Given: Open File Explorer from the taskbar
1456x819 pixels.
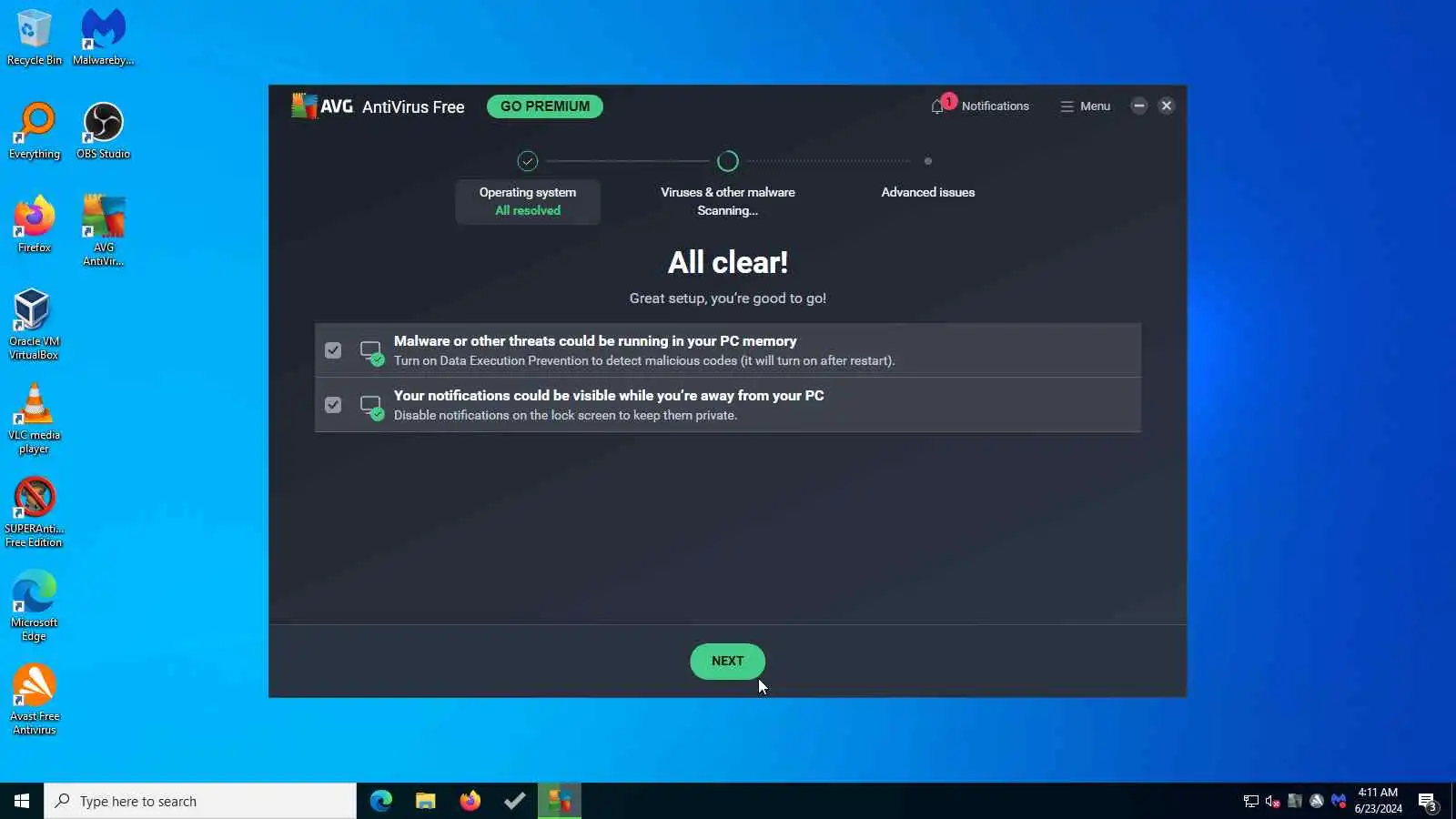Looking at the screenshot, I should (425, 801).
